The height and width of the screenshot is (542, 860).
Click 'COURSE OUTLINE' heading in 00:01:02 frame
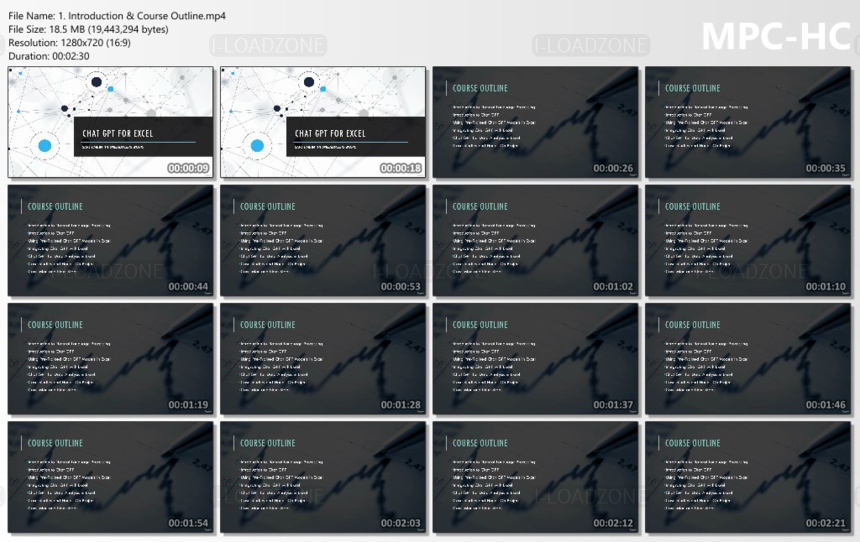pos(480,207)
